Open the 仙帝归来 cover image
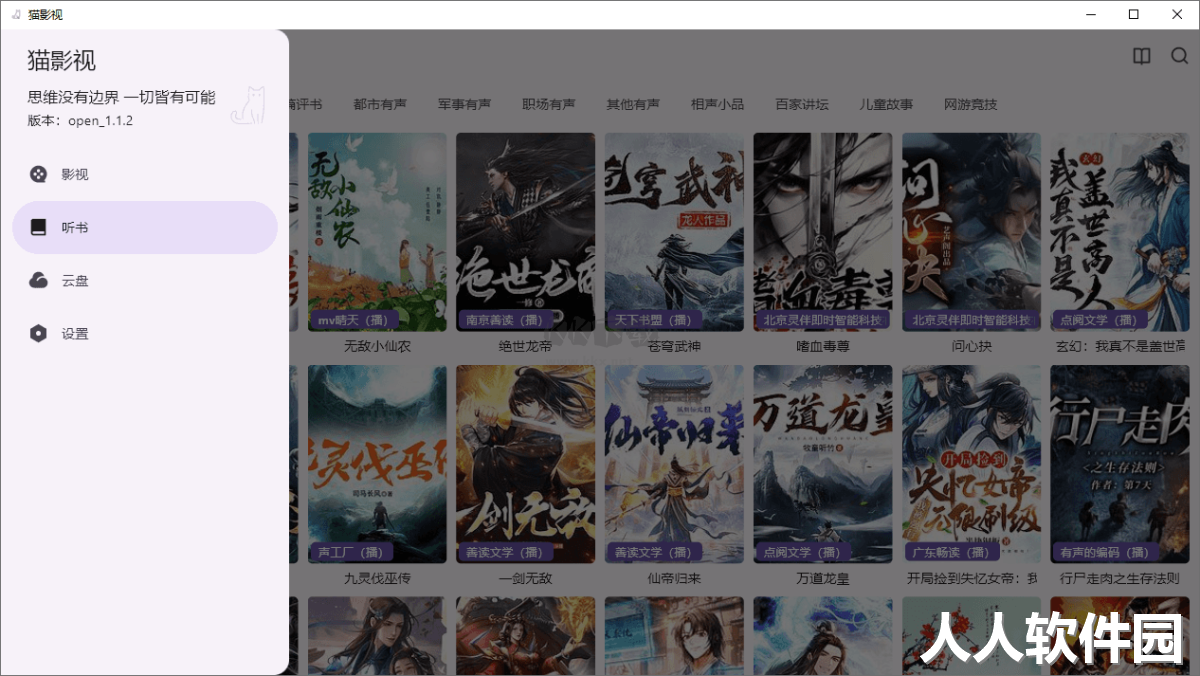This screenshot has height=676, width=1200. [674, 464]
